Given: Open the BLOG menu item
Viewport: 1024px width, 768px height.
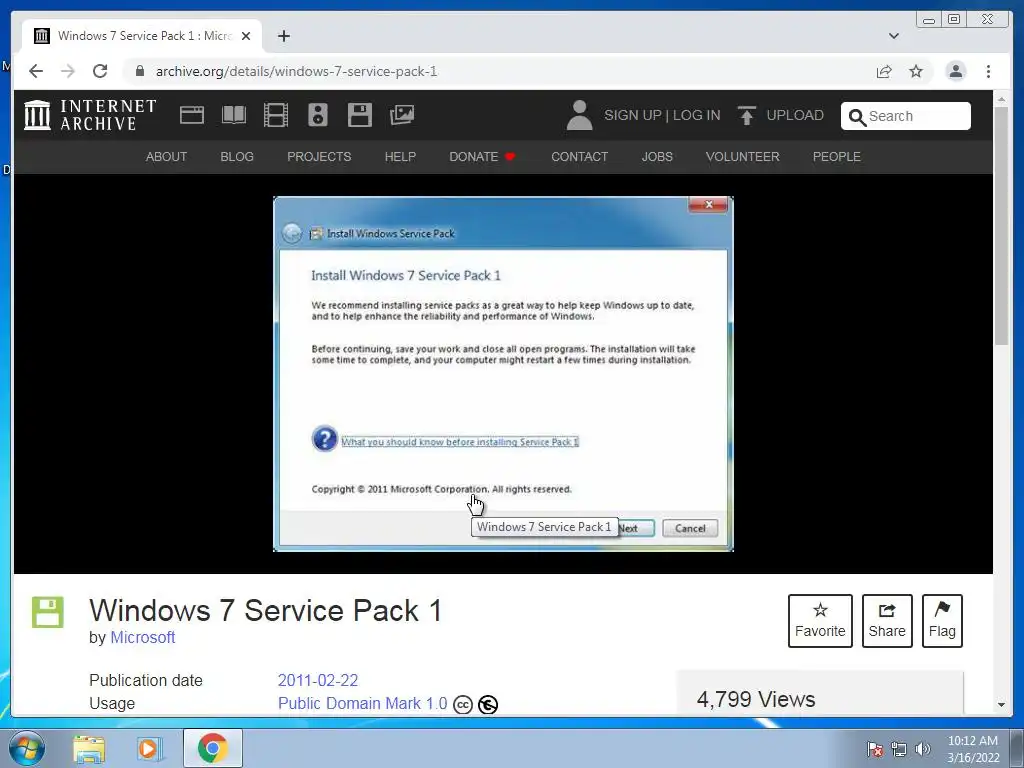Looking at the screenshot, I should coord(237,157).
